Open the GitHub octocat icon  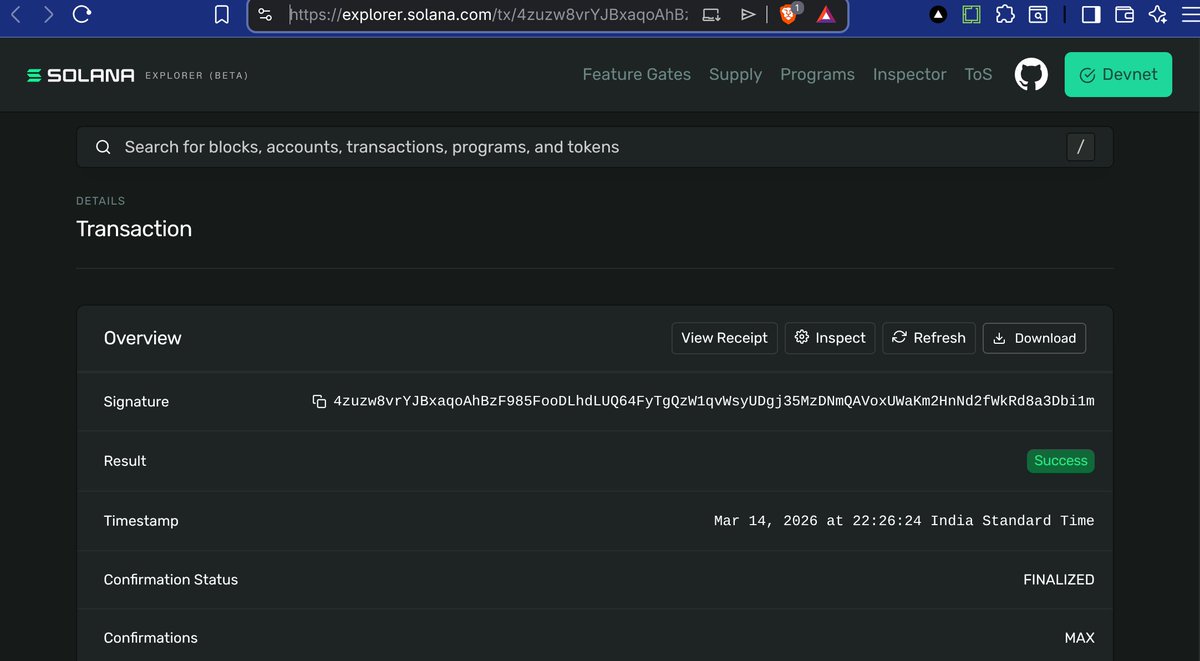1031,75
